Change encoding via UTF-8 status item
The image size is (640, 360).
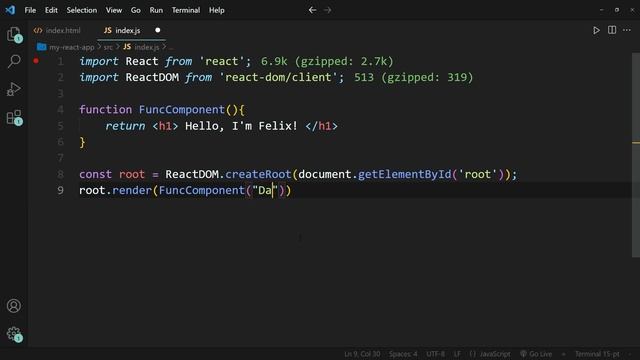coord(436,354)
